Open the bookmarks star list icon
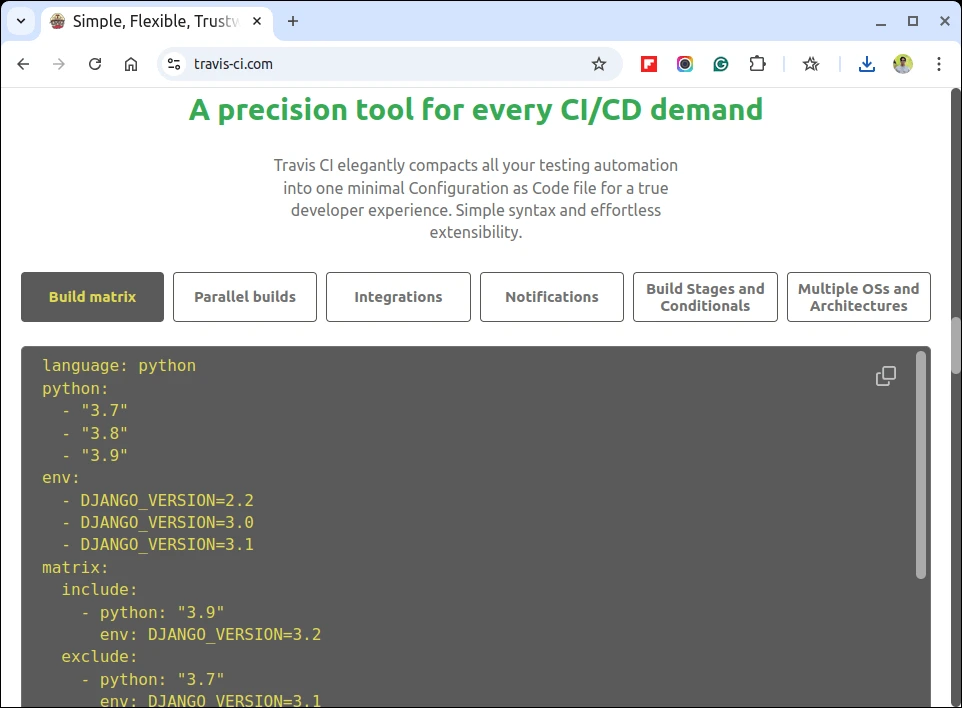The height and width of the screenshot is (708, 962). coord(811,64)
